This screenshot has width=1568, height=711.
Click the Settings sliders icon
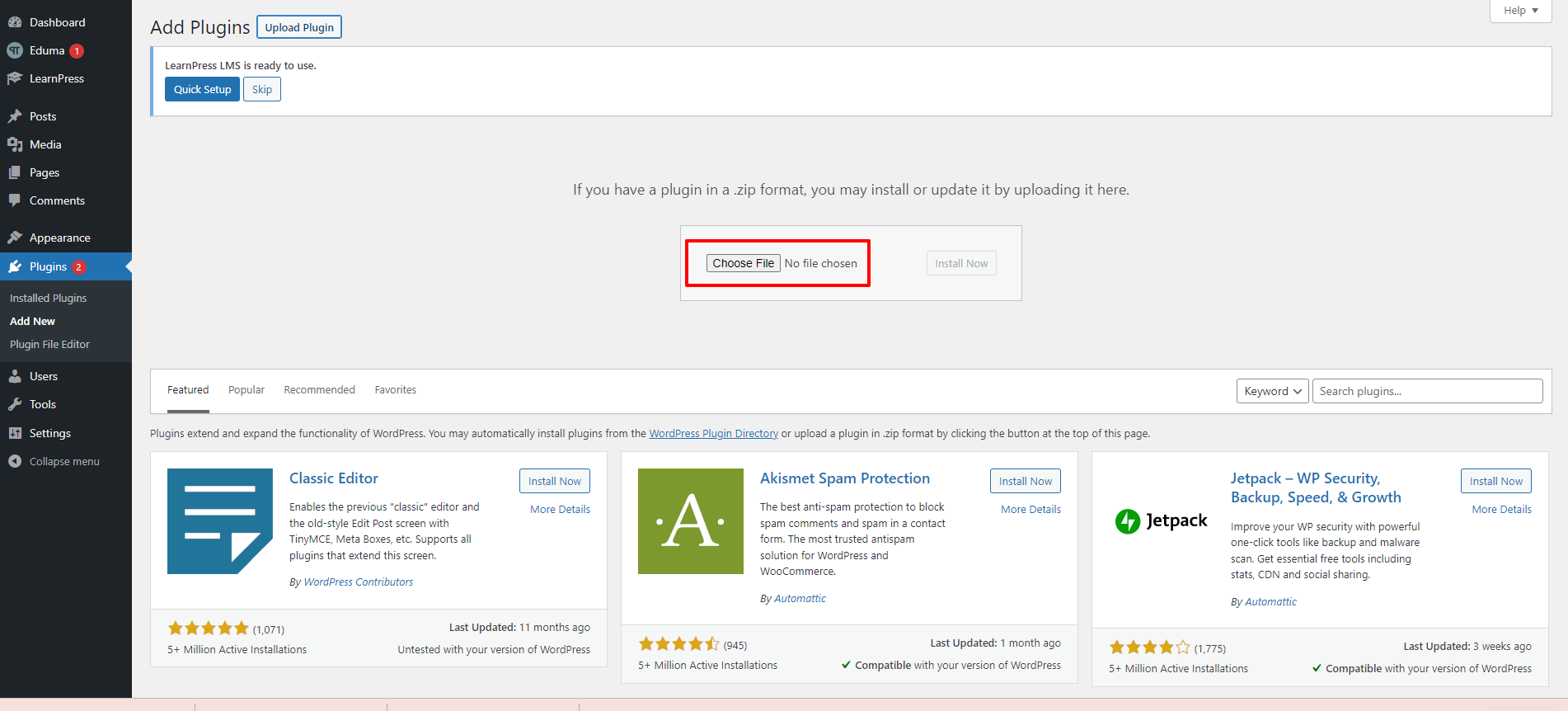(15, 433)
